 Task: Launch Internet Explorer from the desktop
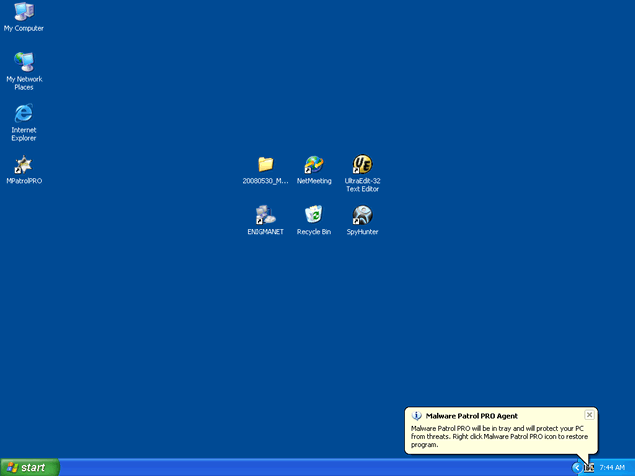tap(23, 113)
